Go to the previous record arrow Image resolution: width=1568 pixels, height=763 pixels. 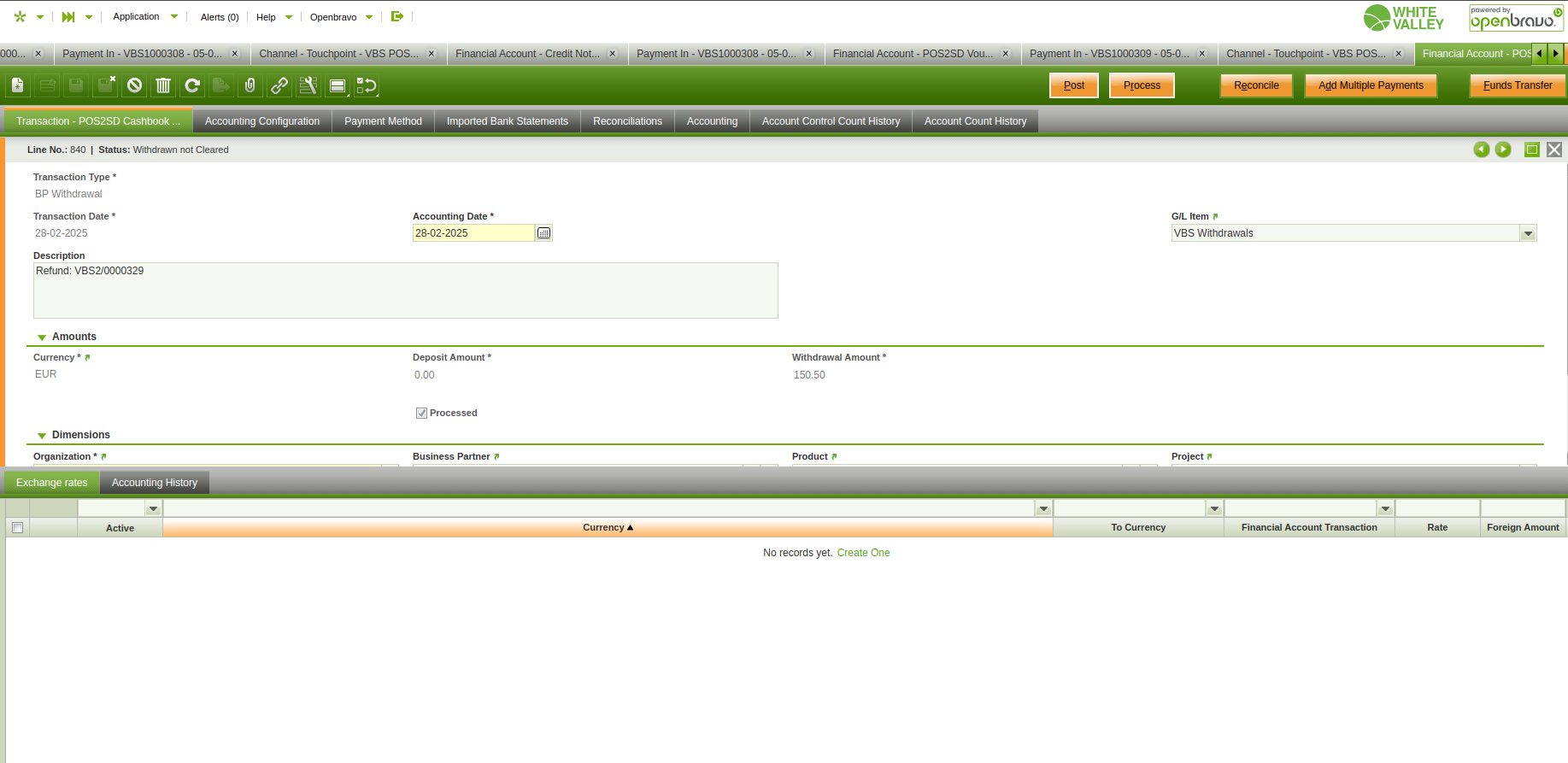(x=1482, y=150)
